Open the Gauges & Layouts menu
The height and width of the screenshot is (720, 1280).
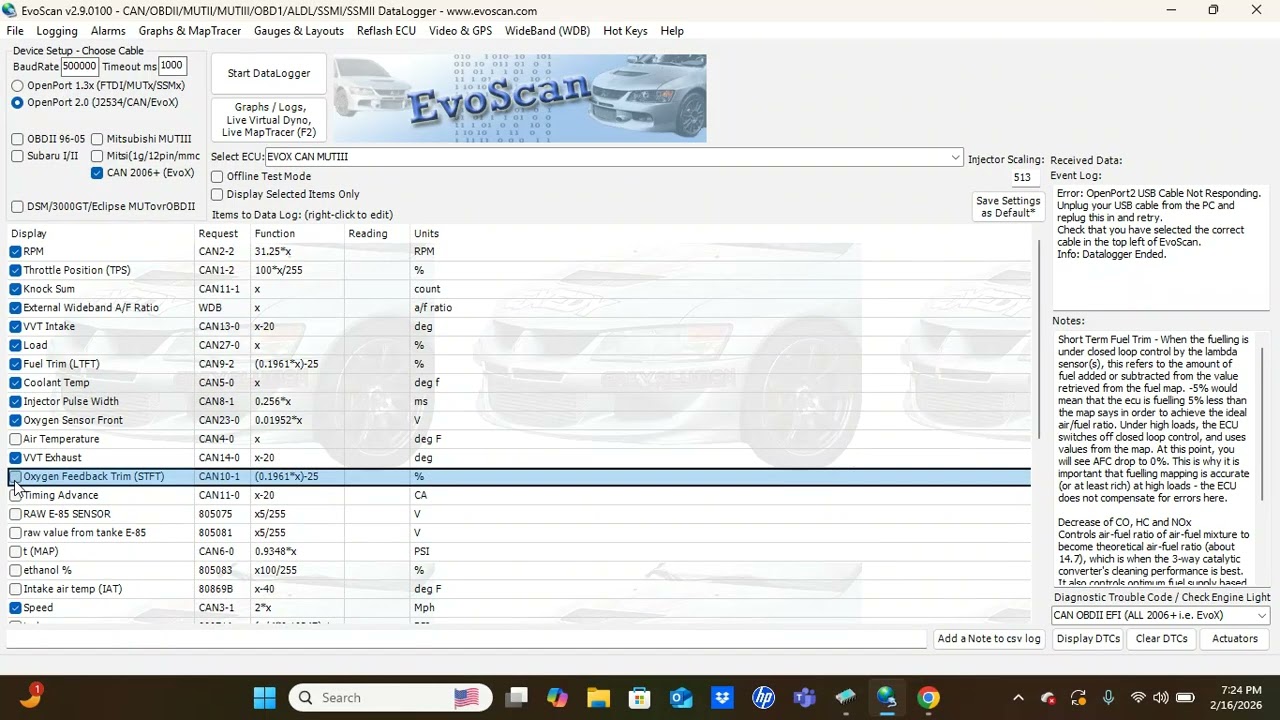click(x=299, y=31)
